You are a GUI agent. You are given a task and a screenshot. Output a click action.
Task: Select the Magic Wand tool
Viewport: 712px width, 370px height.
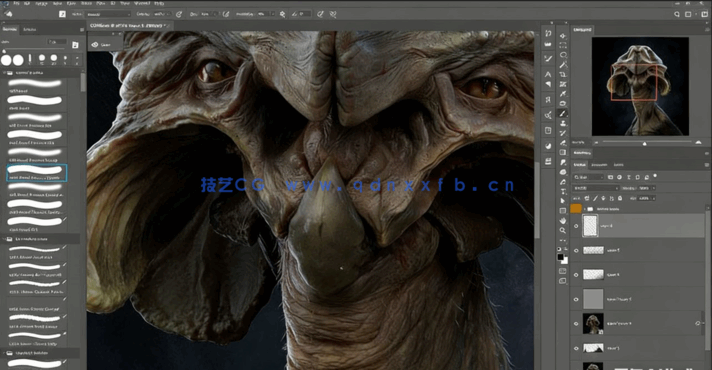point(563,65)
